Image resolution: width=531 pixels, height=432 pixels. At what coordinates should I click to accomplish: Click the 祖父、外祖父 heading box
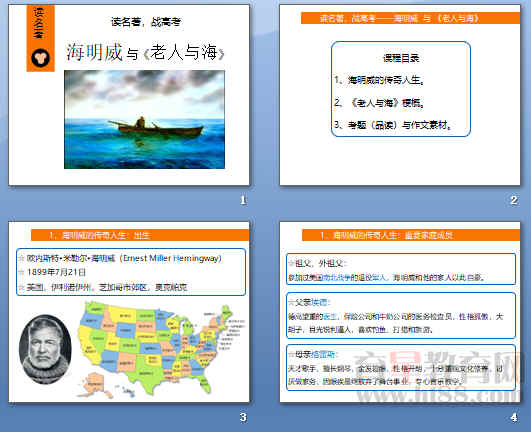(x=401, y=269)
